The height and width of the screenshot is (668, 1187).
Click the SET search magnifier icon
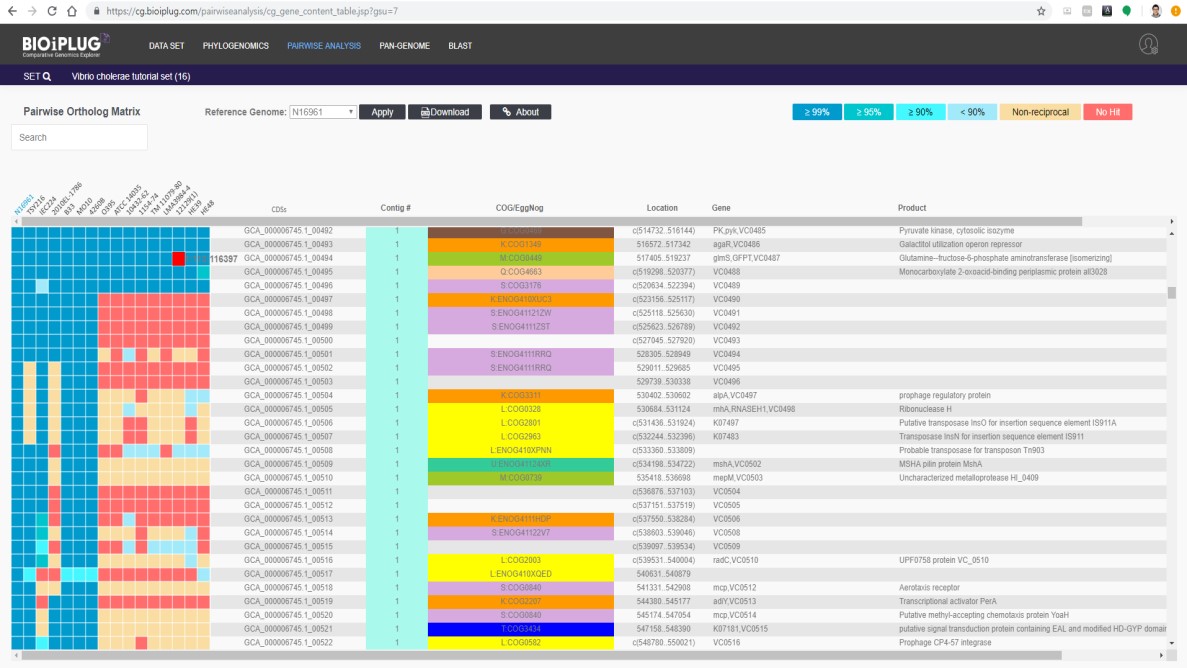[46, 76]
